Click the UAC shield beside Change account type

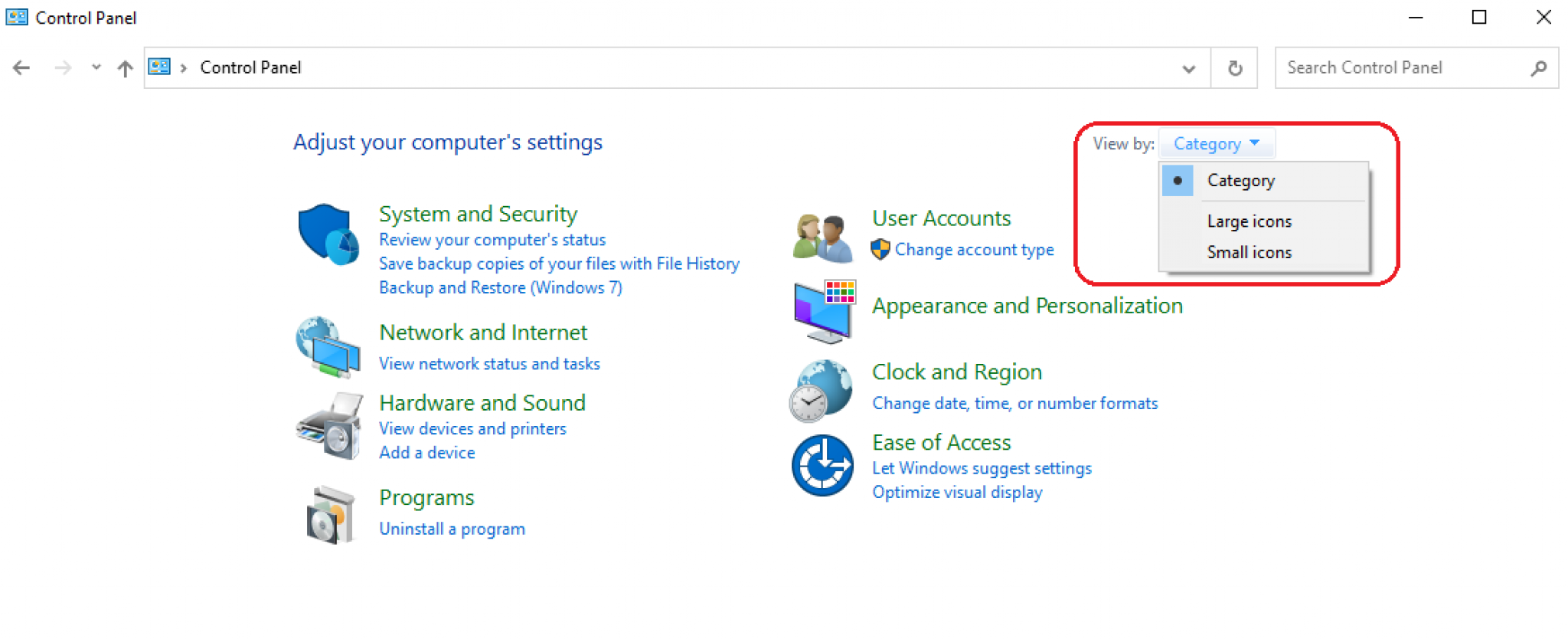tap(880, 249)
